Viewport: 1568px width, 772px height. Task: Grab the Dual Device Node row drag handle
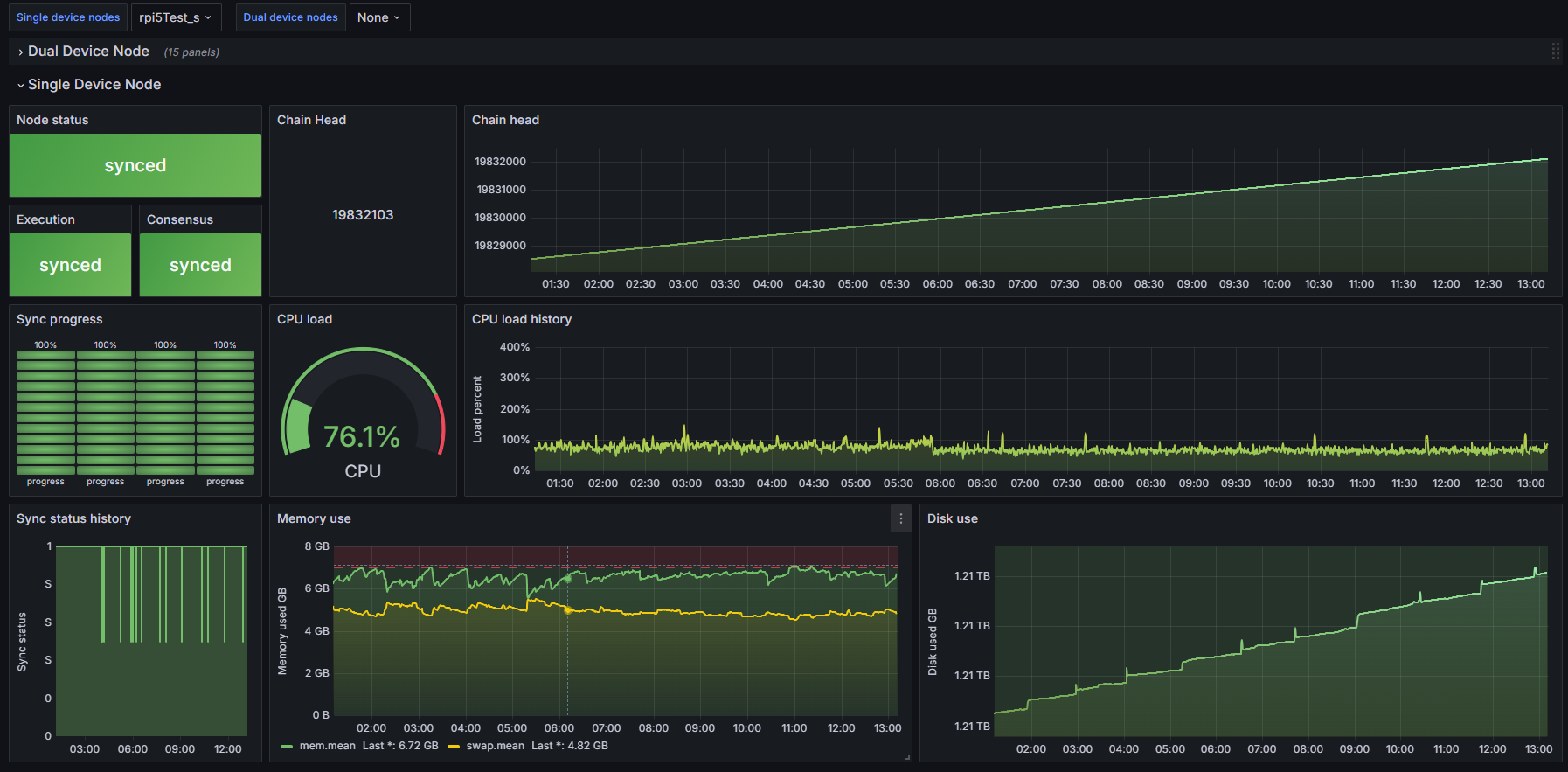point(1556,52)
